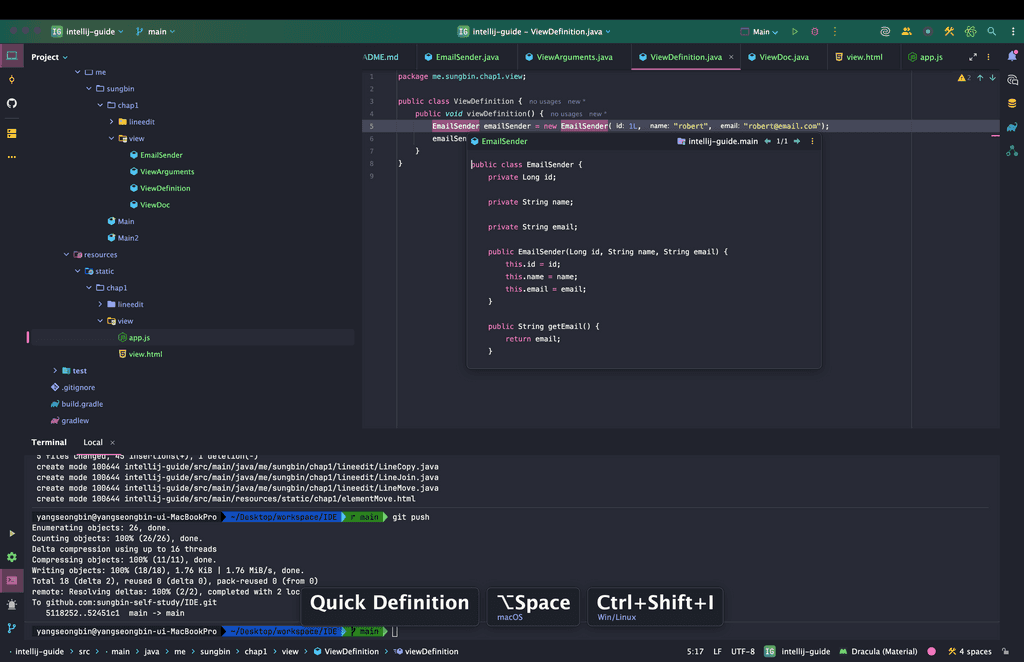Open the Commit tool window
The width and height of the screenshot is (1024, 662).
click(12, 79)
